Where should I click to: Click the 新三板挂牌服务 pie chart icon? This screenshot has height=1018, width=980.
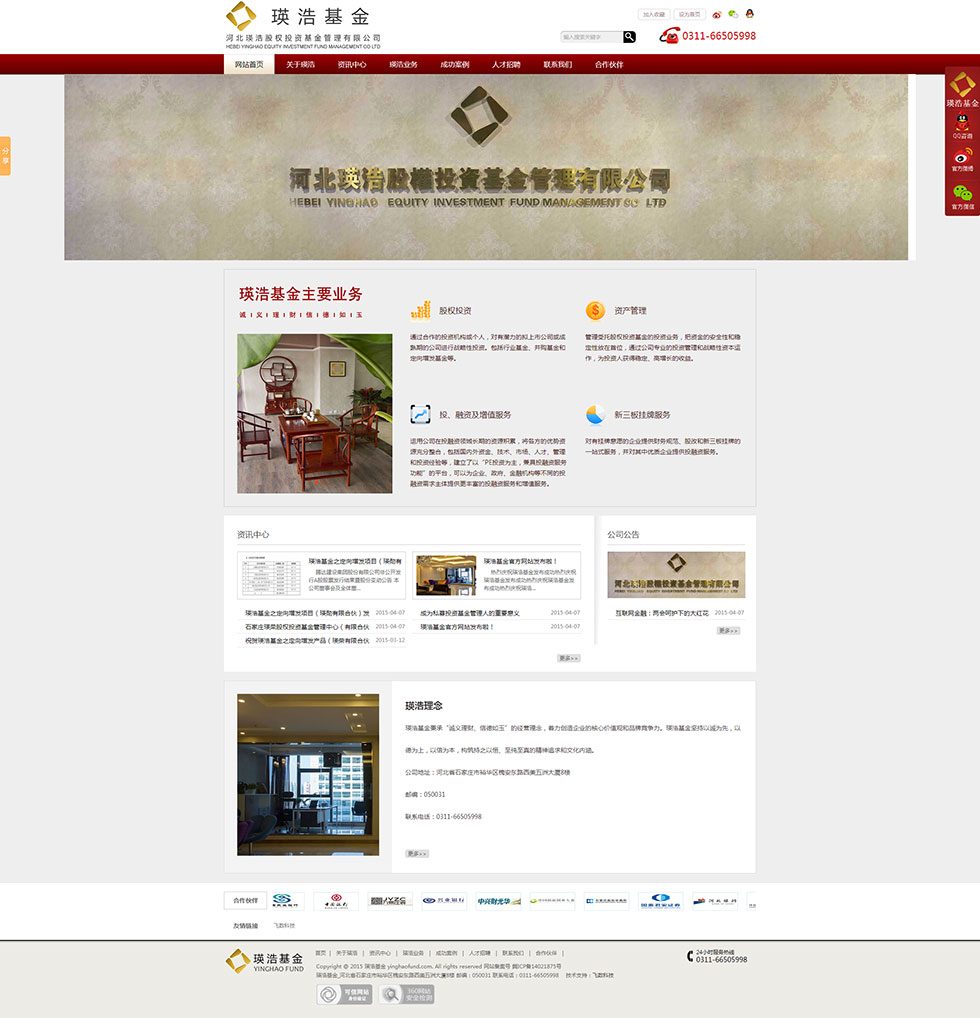595,414
